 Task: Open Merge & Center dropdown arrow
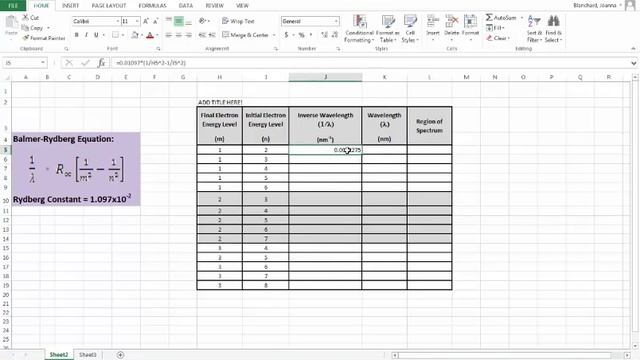(274, 35)
